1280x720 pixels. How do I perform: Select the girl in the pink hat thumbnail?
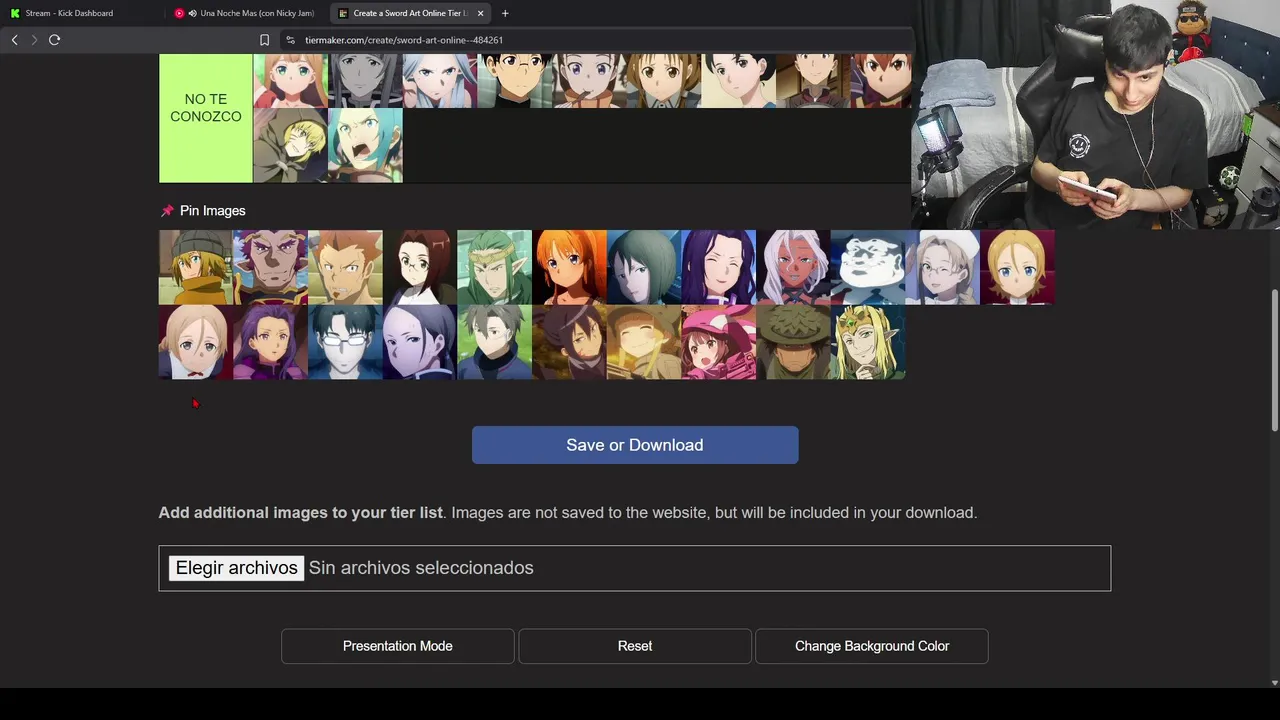pos(718,342)
